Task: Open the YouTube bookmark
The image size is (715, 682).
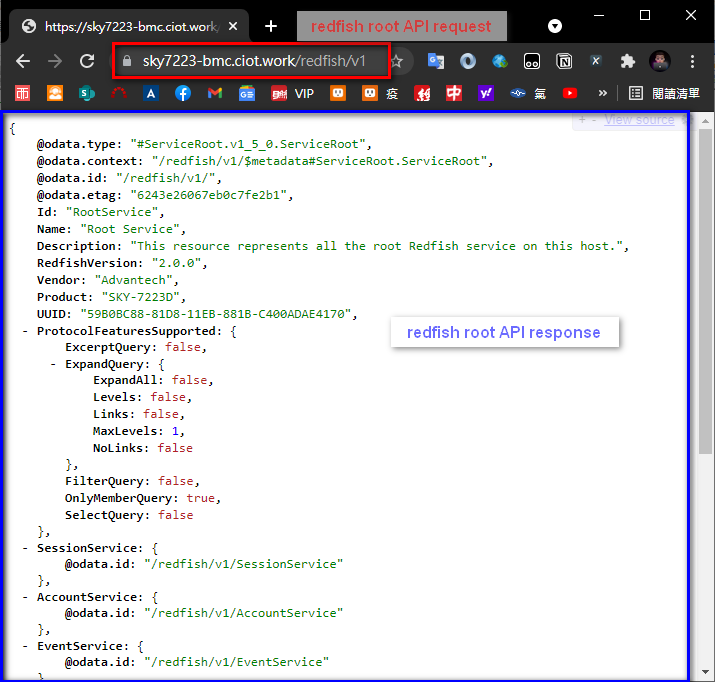Action: (570, 93)
